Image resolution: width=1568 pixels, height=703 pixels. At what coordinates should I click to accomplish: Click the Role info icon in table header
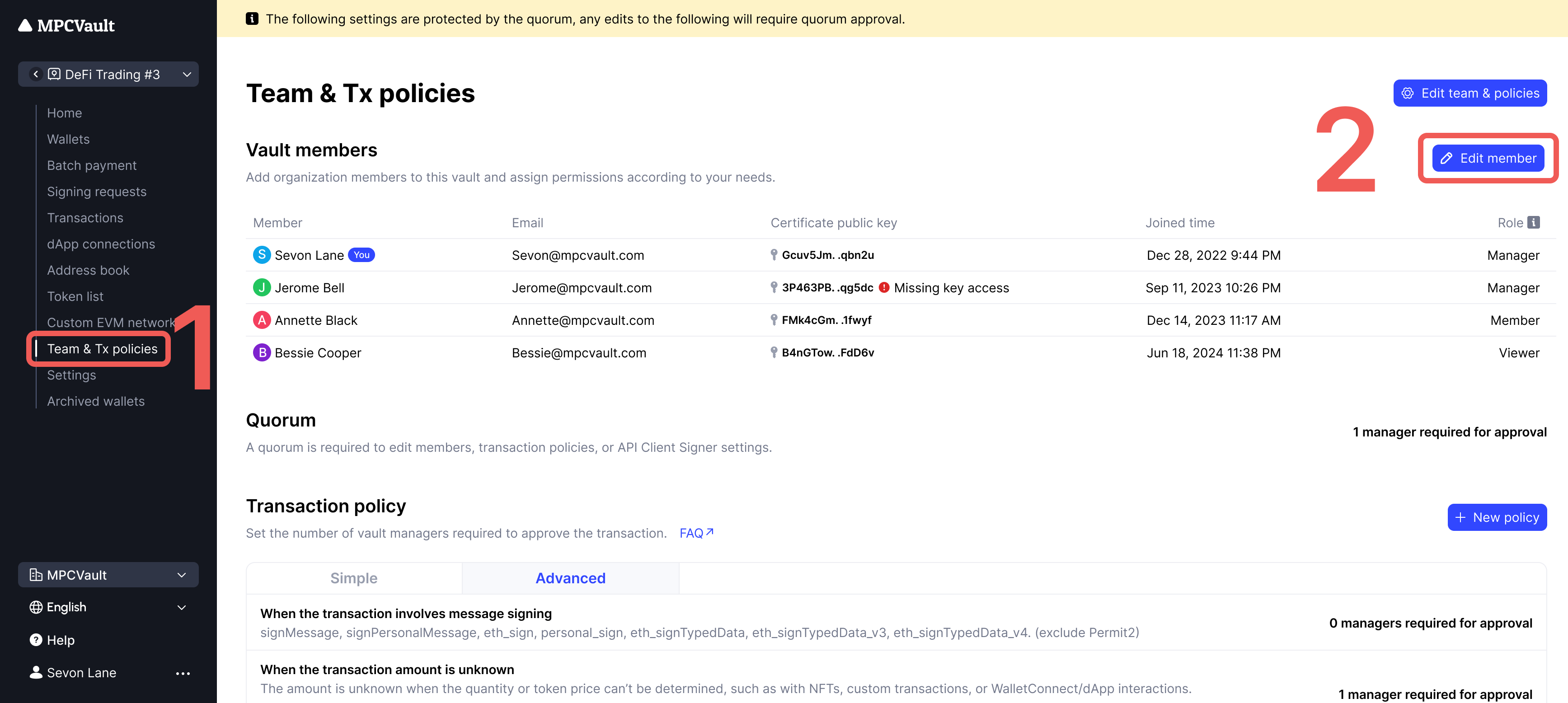tap(1533, 222)
